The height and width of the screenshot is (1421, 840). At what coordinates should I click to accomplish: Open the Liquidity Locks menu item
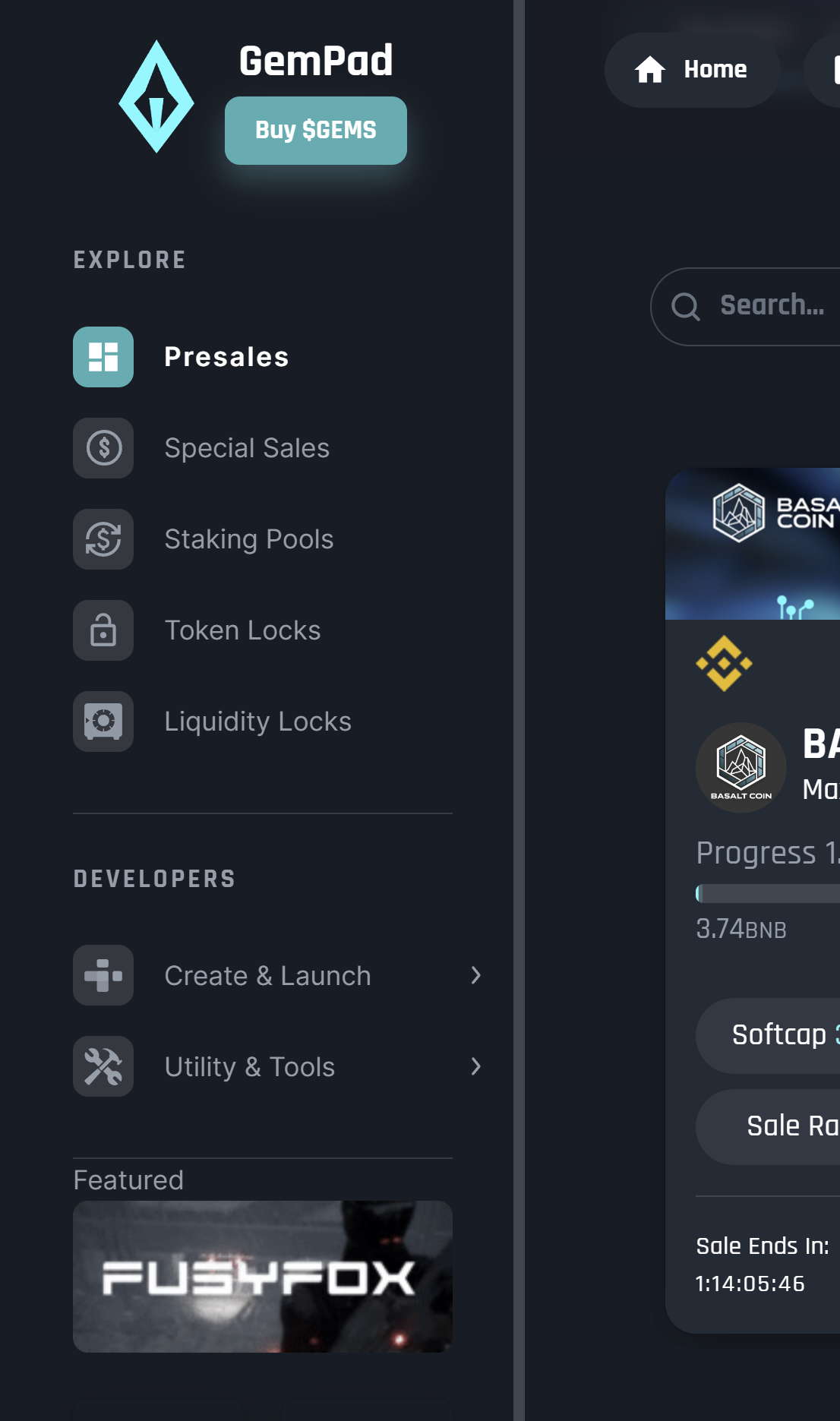(x=257, y=722)
